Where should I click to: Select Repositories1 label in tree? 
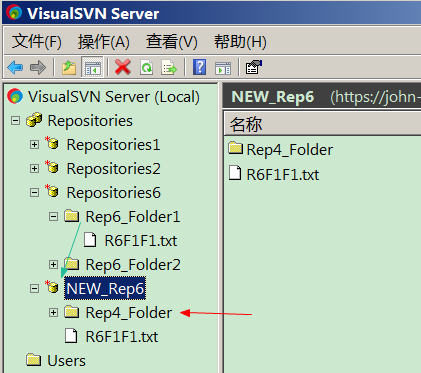(x=113, y=145)
